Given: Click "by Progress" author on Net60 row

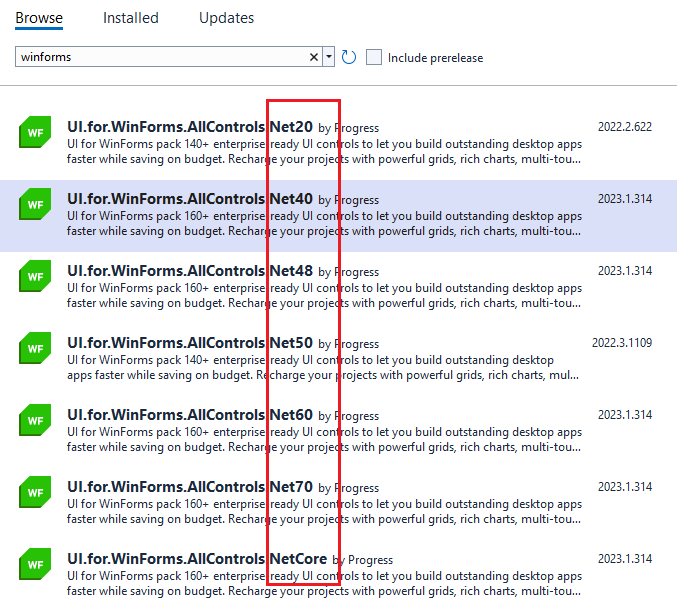Looking at the screenshot, I should (x=348, y=416).
